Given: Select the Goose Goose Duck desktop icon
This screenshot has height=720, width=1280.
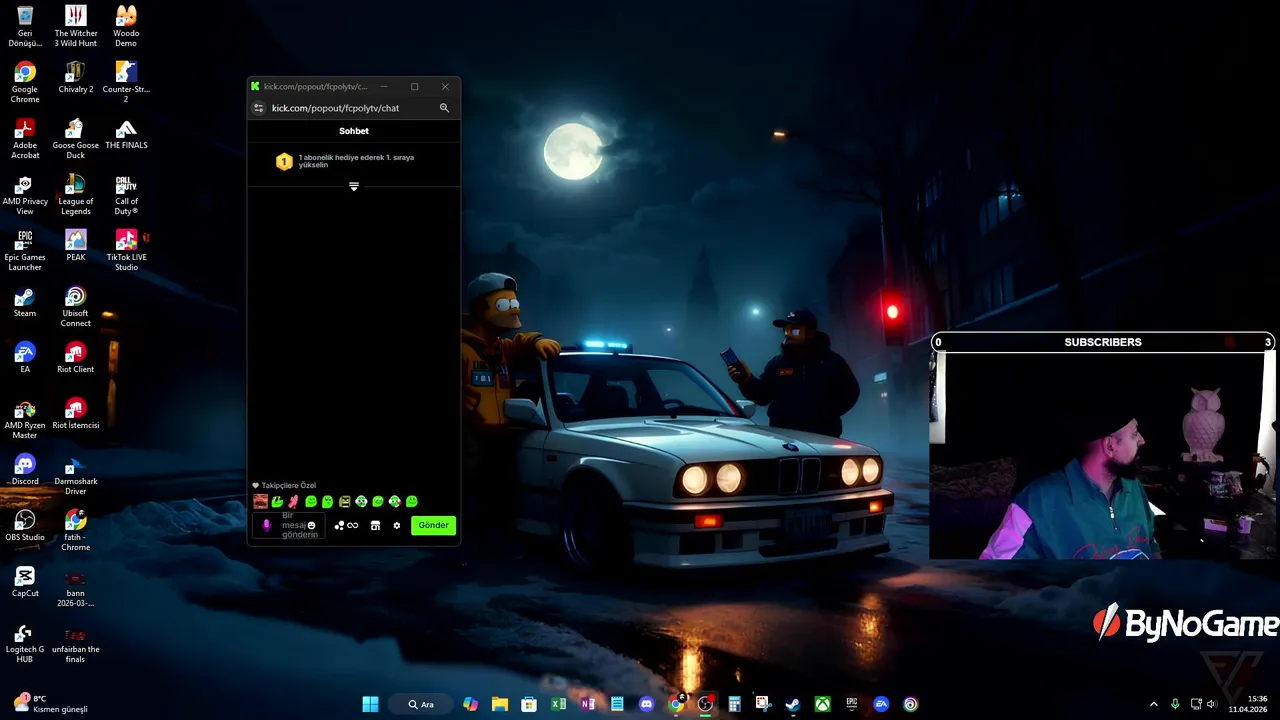Looking at the screenshot, I should pos(76,139).
